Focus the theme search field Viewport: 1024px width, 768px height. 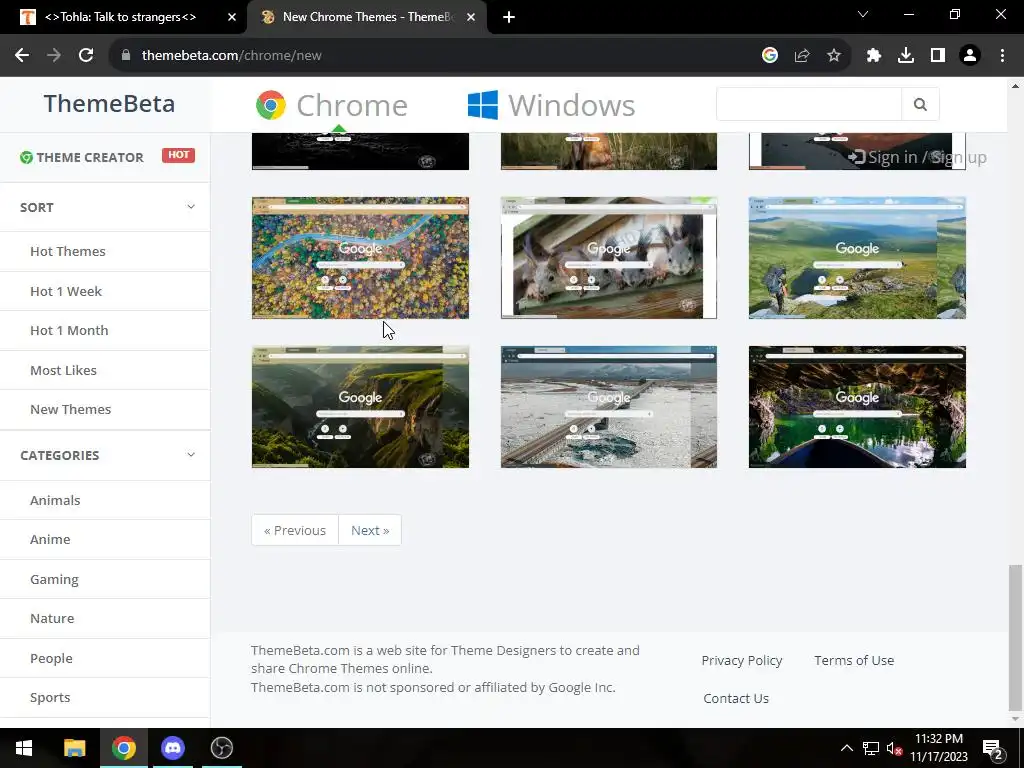click(809, 104)
